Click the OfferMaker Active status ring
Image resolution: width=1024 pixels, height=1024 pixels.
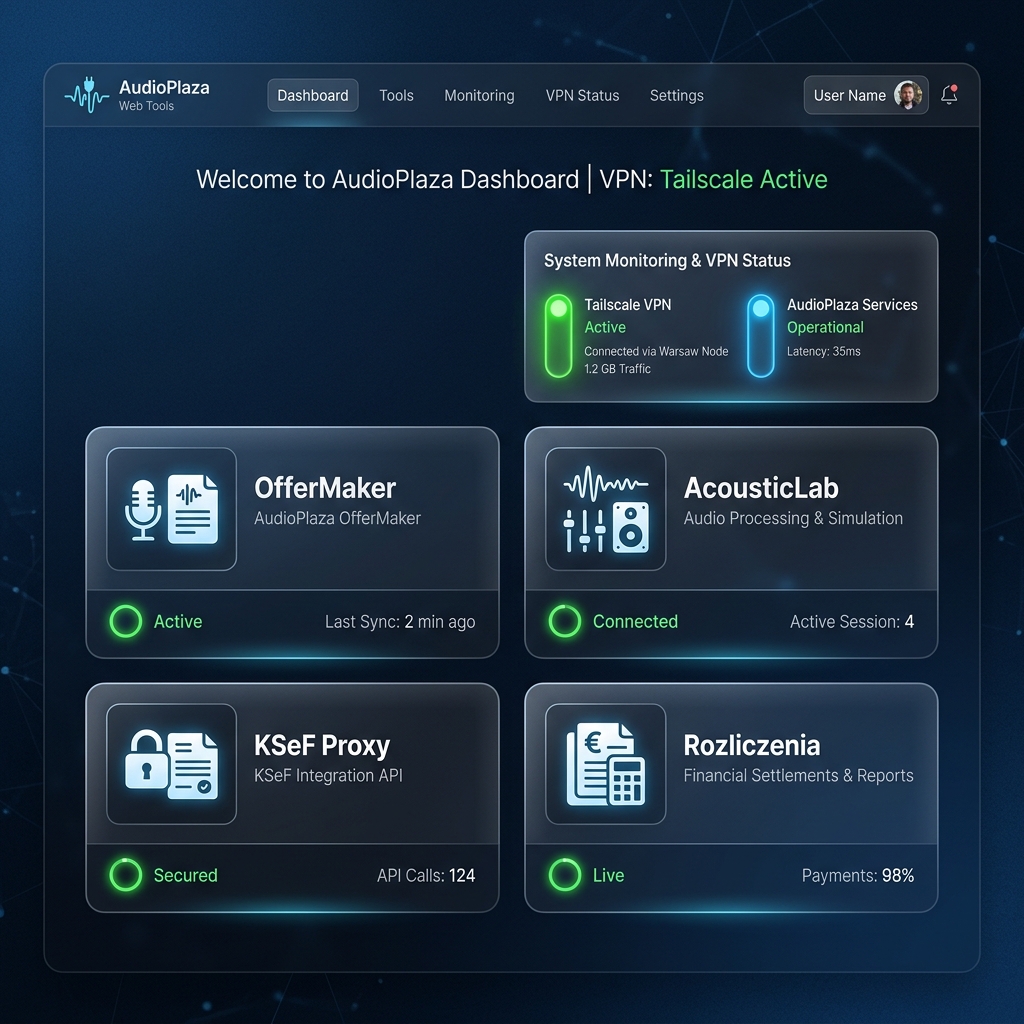pyautogui.click(x=126, y=621)
